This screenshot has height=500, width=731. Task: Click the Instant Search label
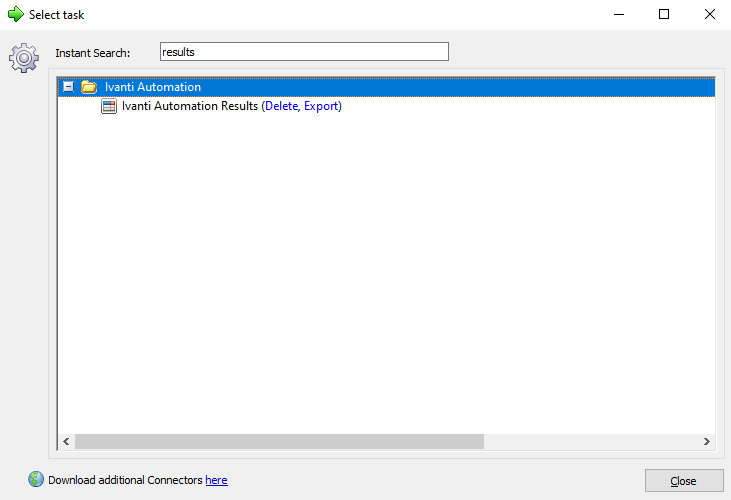(x=92, y=53)
